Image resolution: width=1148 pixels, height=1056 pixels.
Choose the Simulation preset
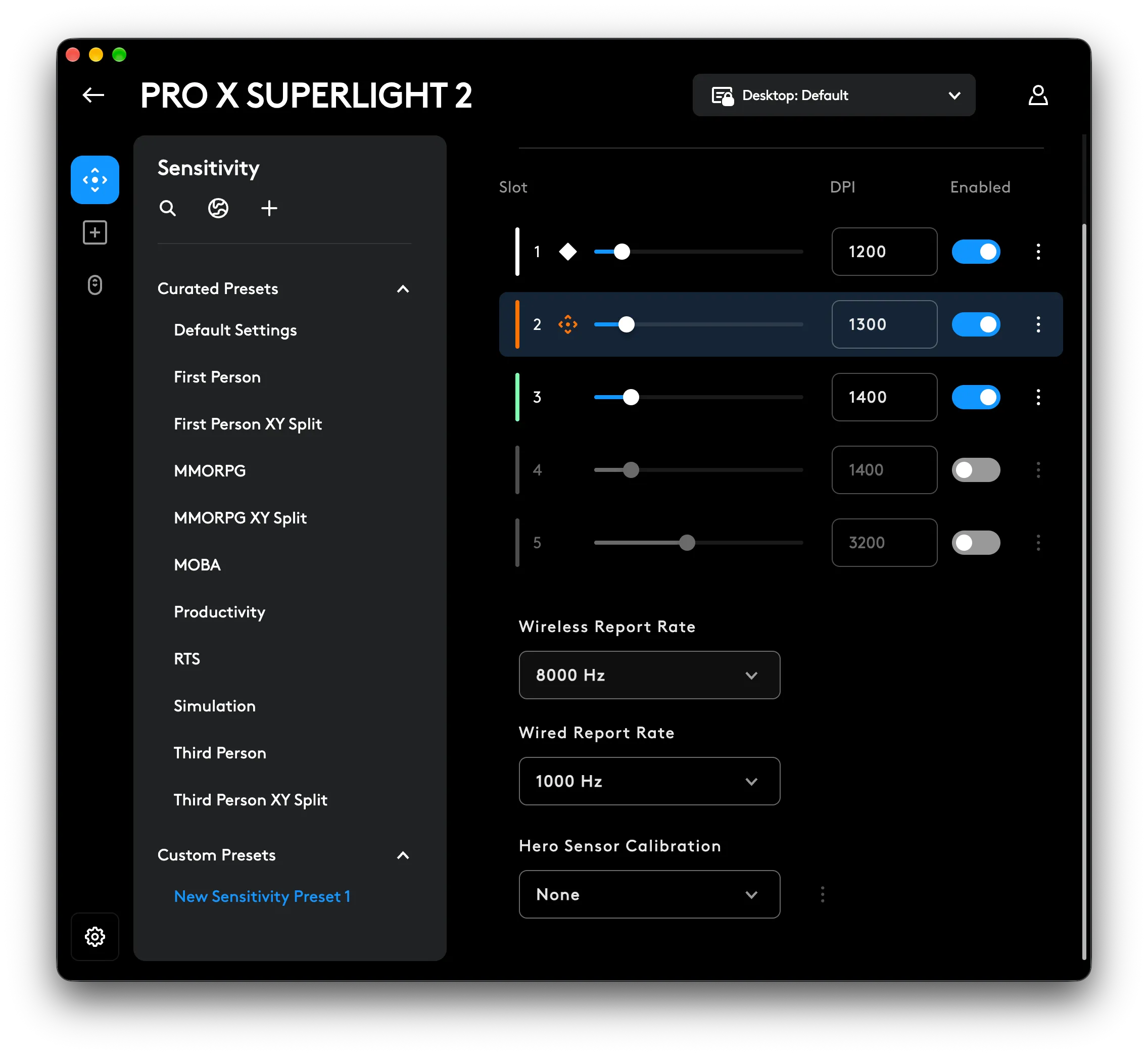[214, 706]
